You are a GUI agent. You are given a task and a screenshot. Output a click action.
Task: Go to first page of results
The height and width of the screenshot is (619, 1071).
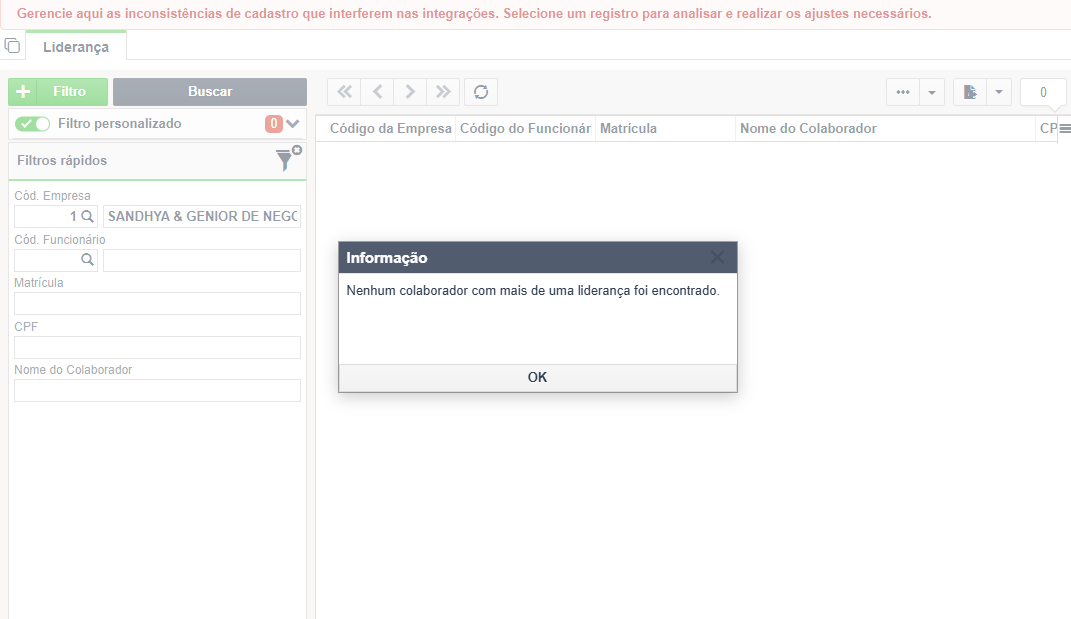(x=344, y=92)
